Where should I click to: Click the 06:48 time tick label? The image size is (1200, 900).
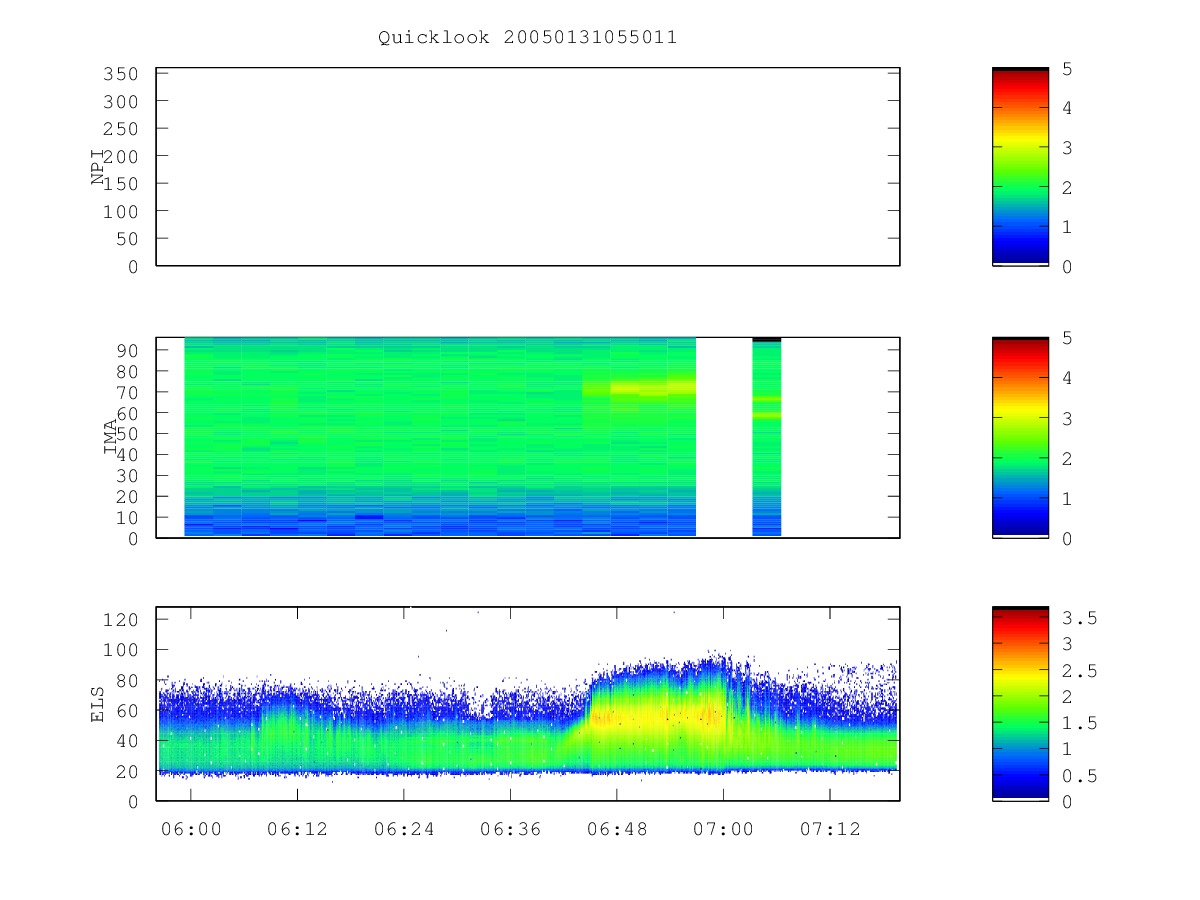coord(617,829)
